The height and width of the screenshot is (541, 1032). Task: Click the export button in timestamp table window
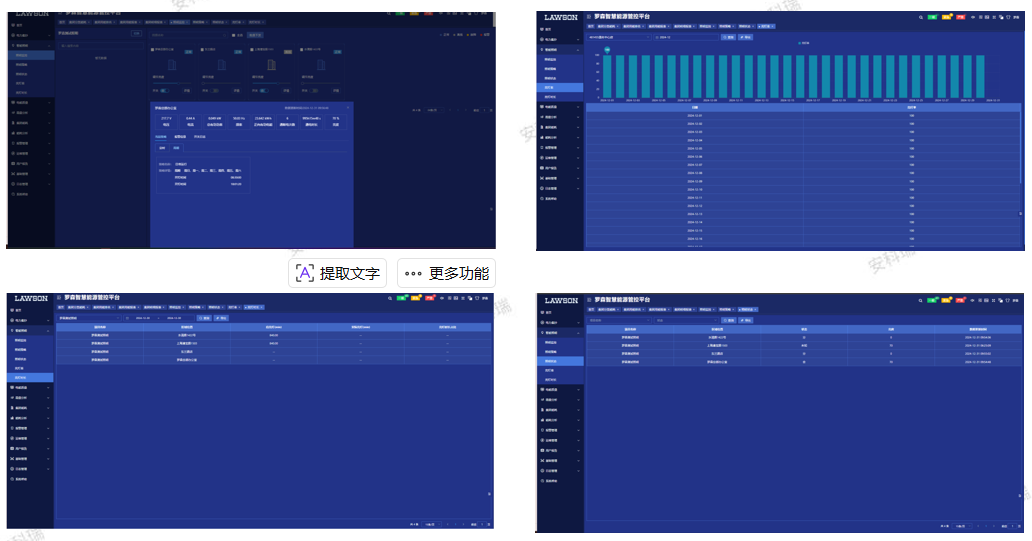point(745,321)
